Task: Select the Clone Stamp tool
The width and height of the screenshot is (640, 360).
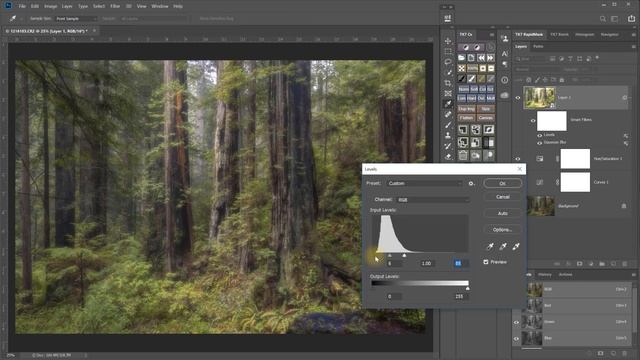Action: (448, 135)
